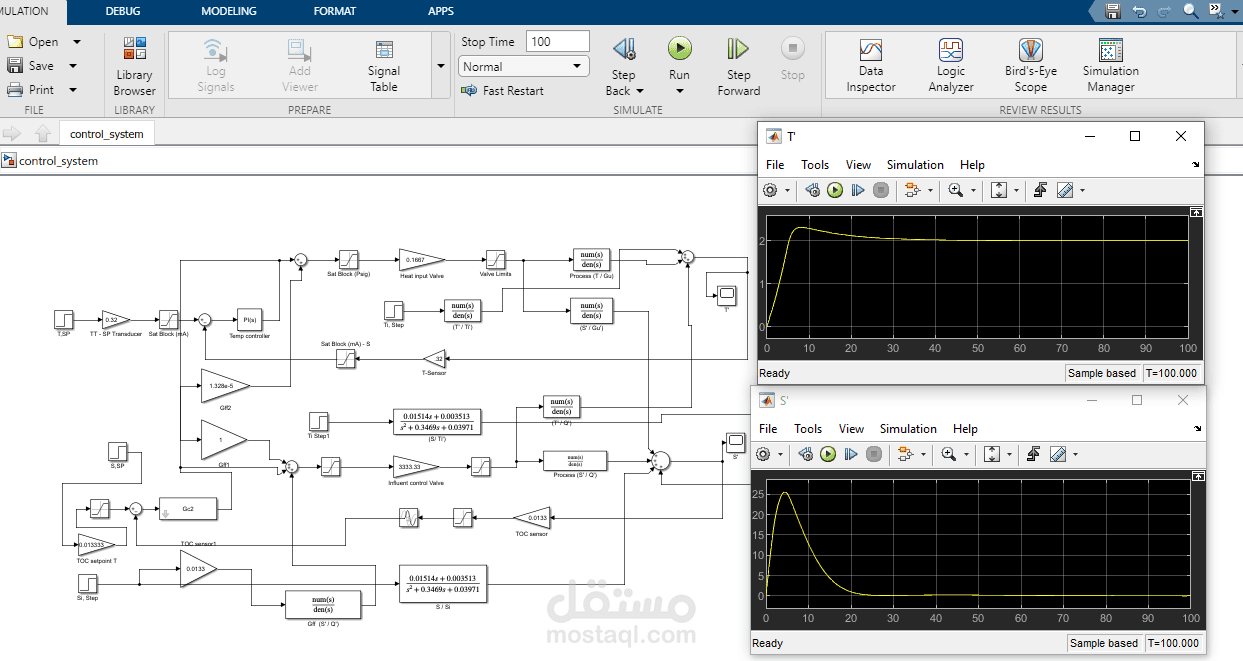Open configuration properties gear in the S' scope

pyautogui.click(x=764, y=454)
